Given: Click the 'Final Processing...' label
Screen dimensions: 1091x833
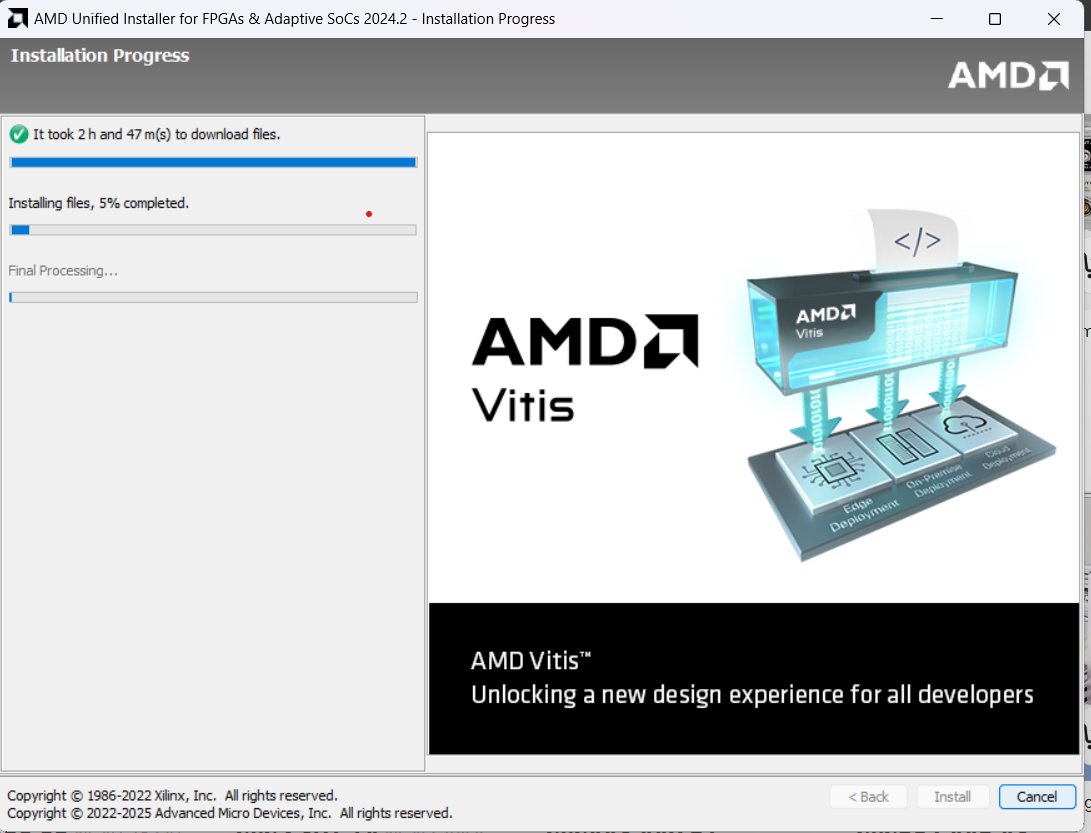Looking at the screenshot, I should point(63,271).
